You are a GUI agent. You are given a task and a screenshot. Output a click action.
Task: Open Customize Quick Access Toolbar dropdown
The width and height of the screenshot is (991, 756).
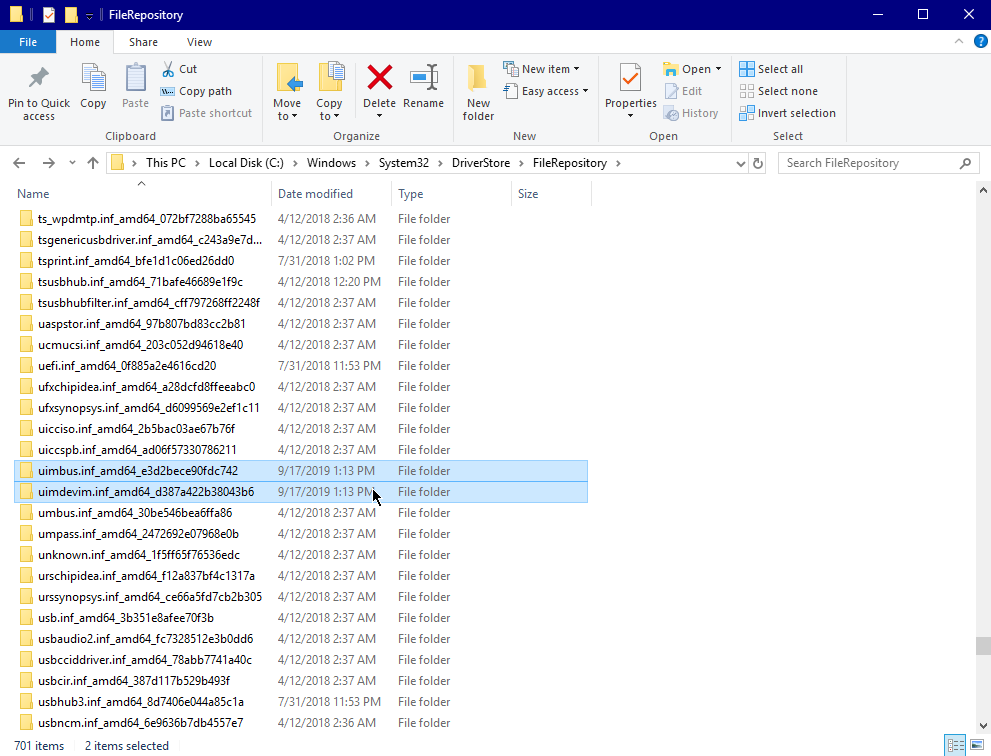[89, 16]
